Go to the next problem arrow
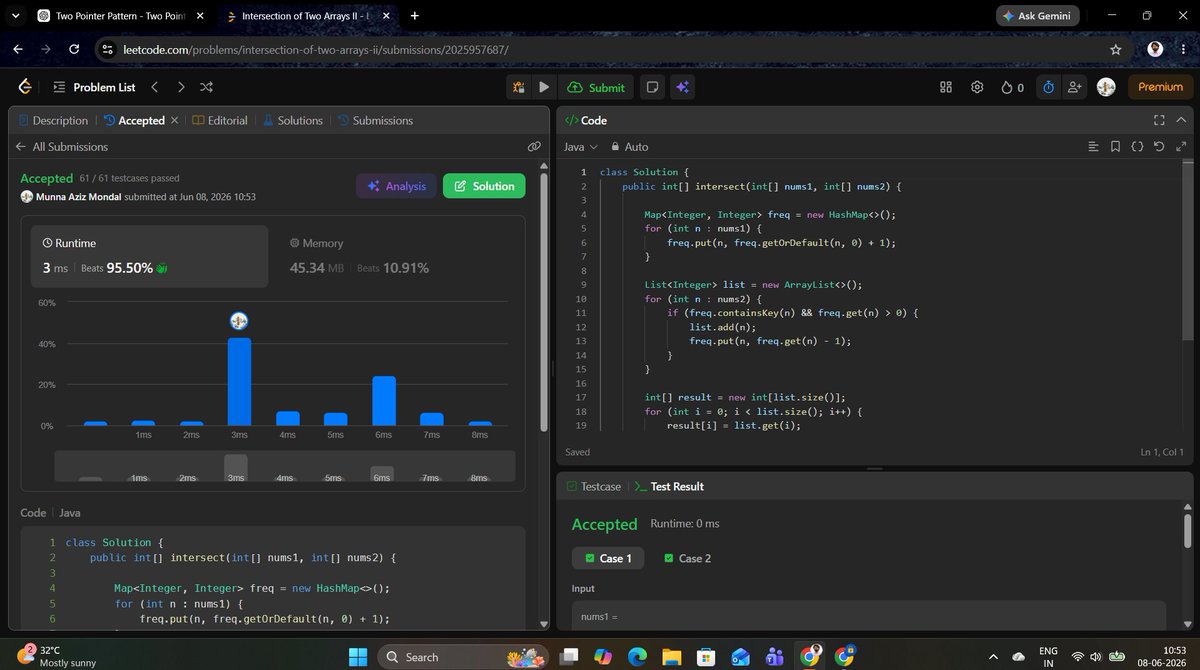Image resolution: width=1200 pixels, height=670 pixels. (x=181, y=87)
